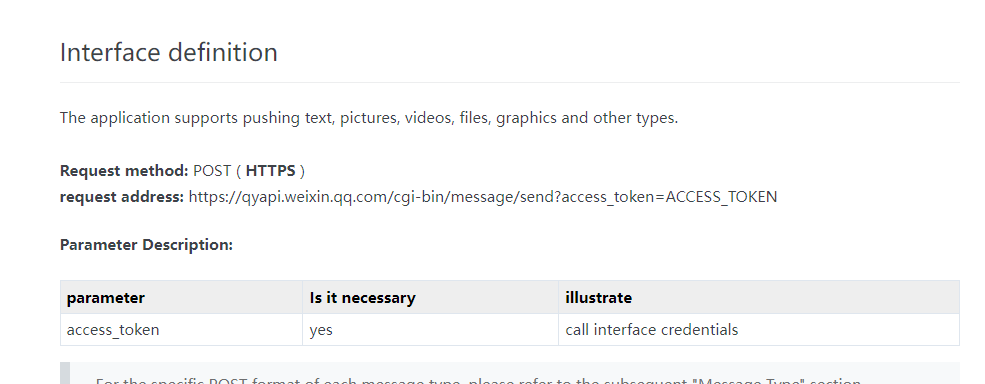Select the access_token table cell

click(182, 330)
